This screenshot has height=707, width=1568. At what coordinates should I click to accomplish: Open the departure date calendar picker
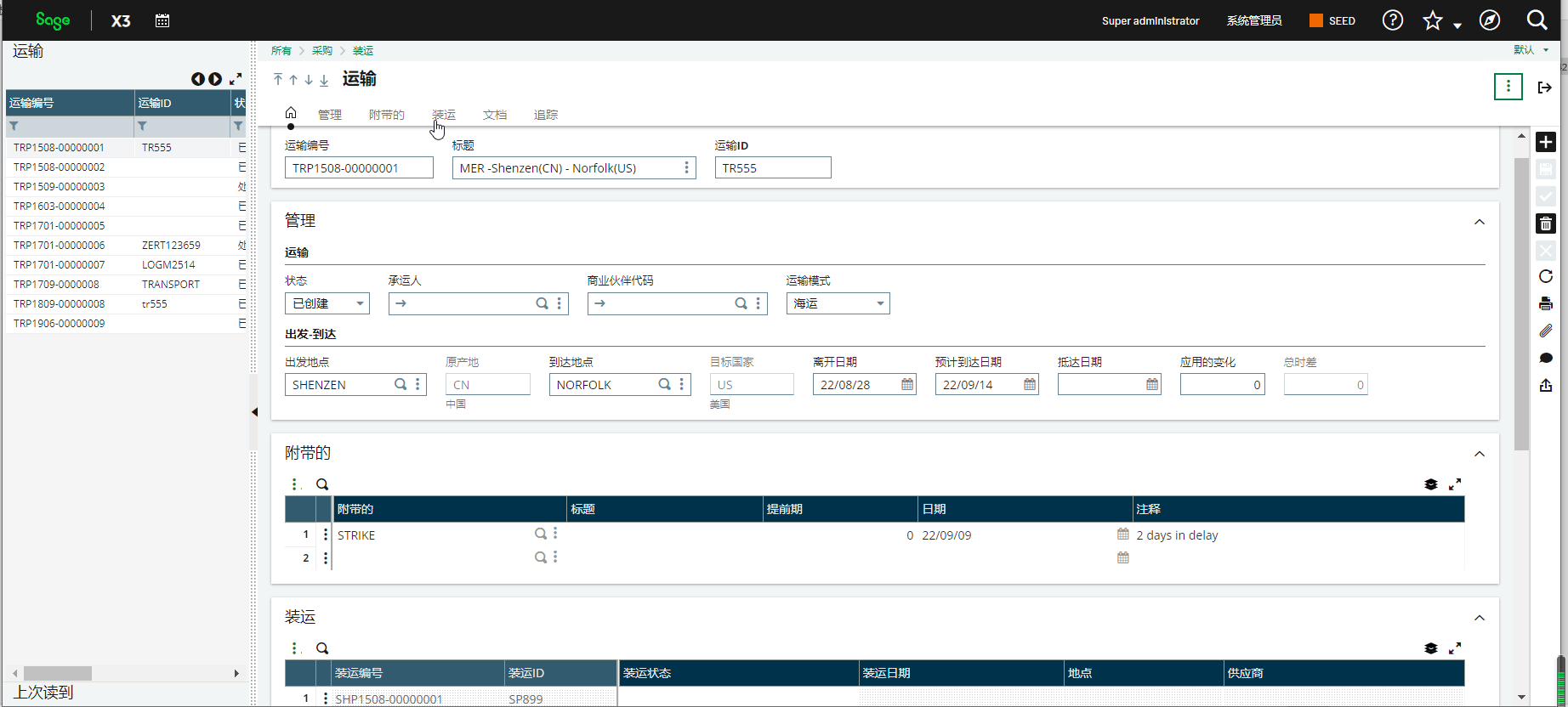point(907,385)
